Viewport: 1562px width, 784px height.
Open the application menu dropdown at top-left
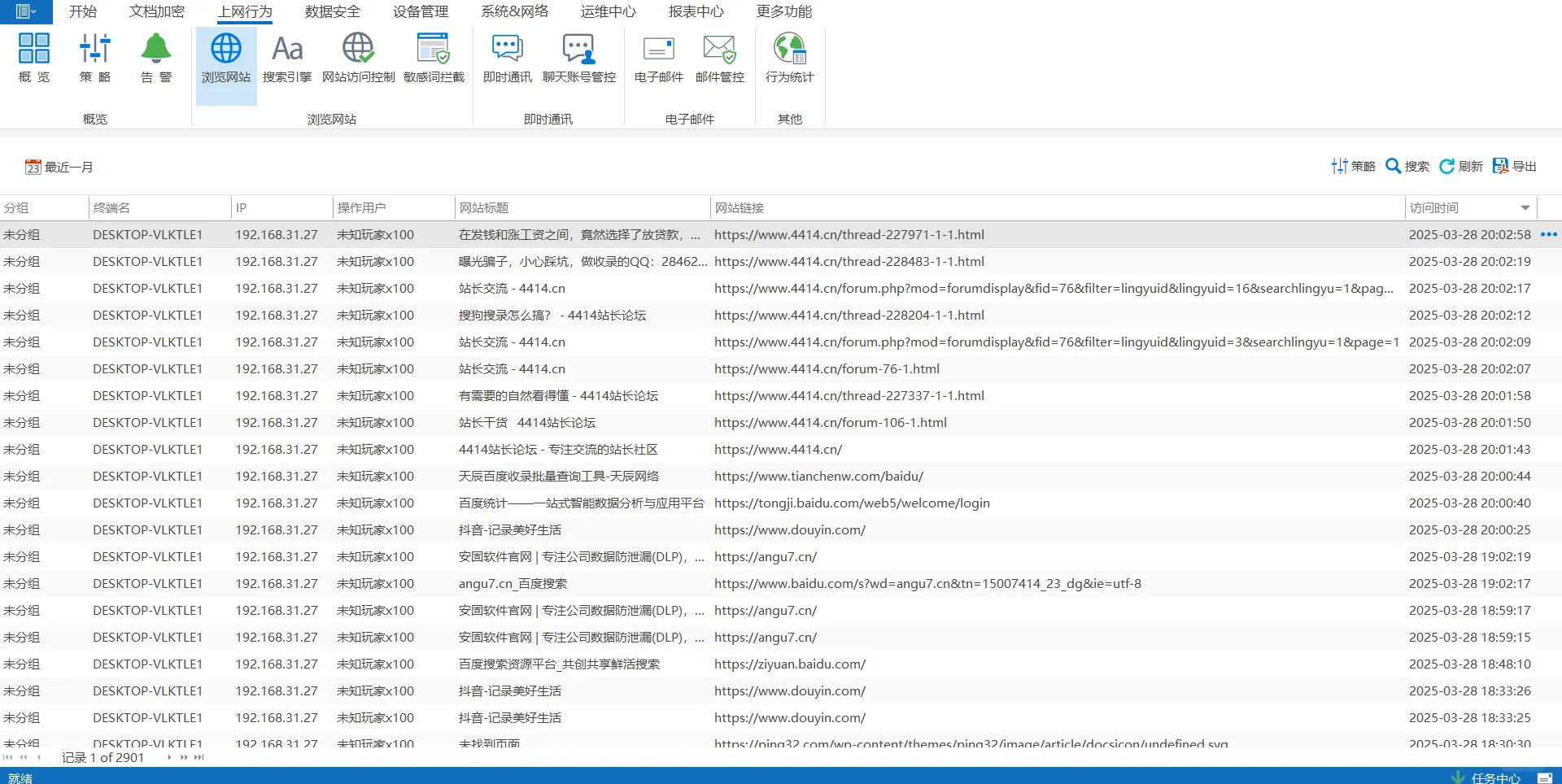pos(26,11)
